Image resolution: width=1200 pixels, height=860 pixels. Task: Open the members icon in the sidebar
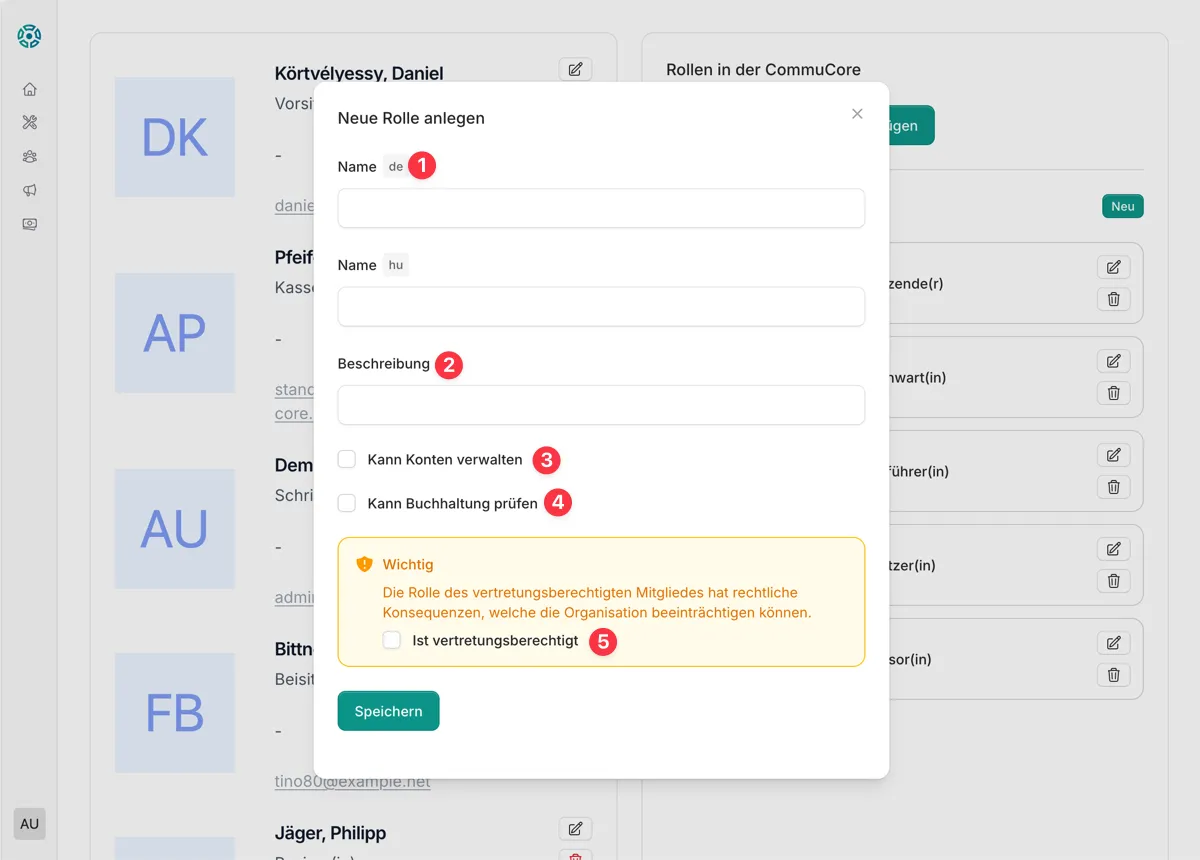coord(29,157)
